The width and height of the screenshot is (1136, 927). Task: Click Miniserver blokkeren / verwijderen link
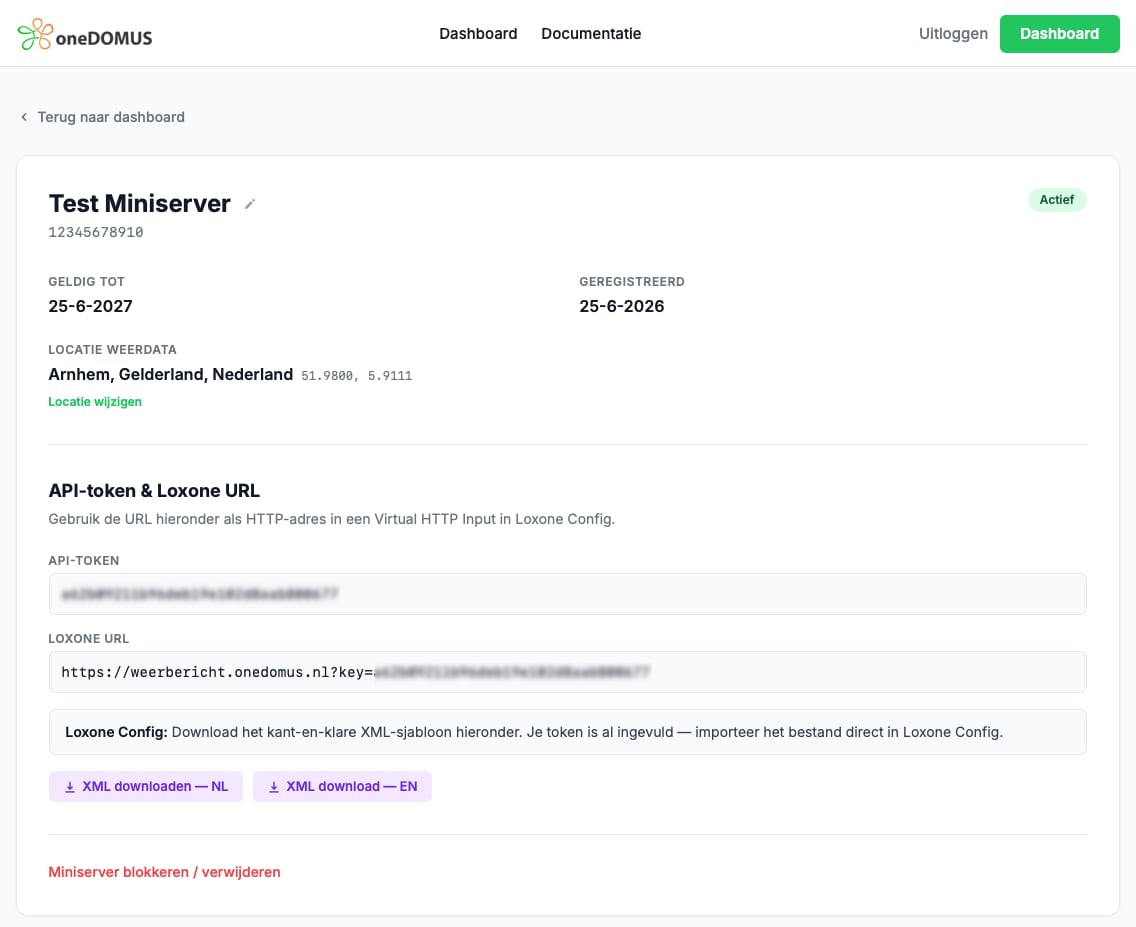click(x=164, y=872)
